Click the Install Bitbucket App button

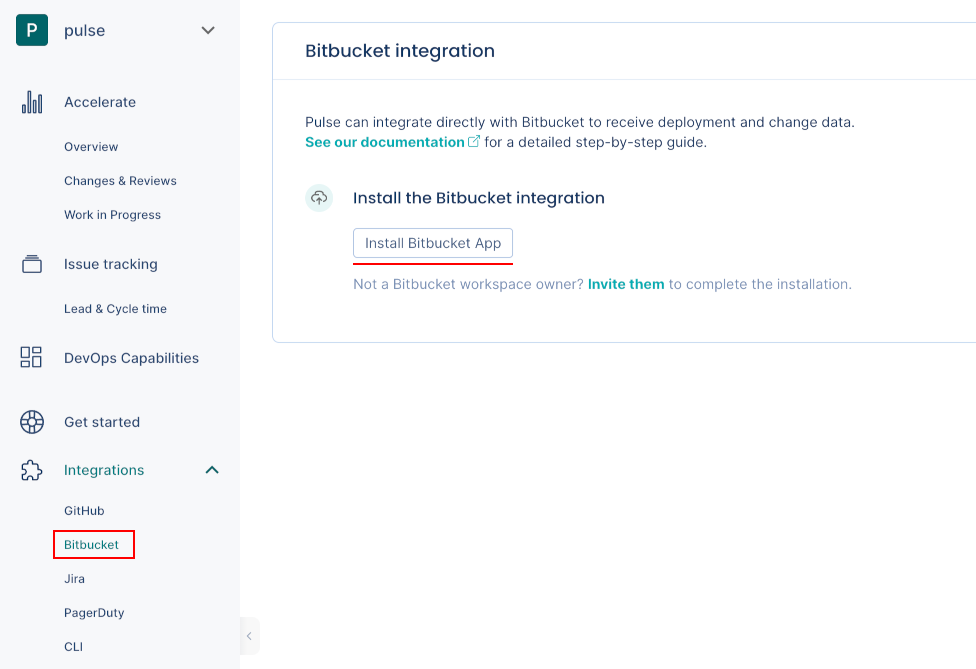(432, 243)
